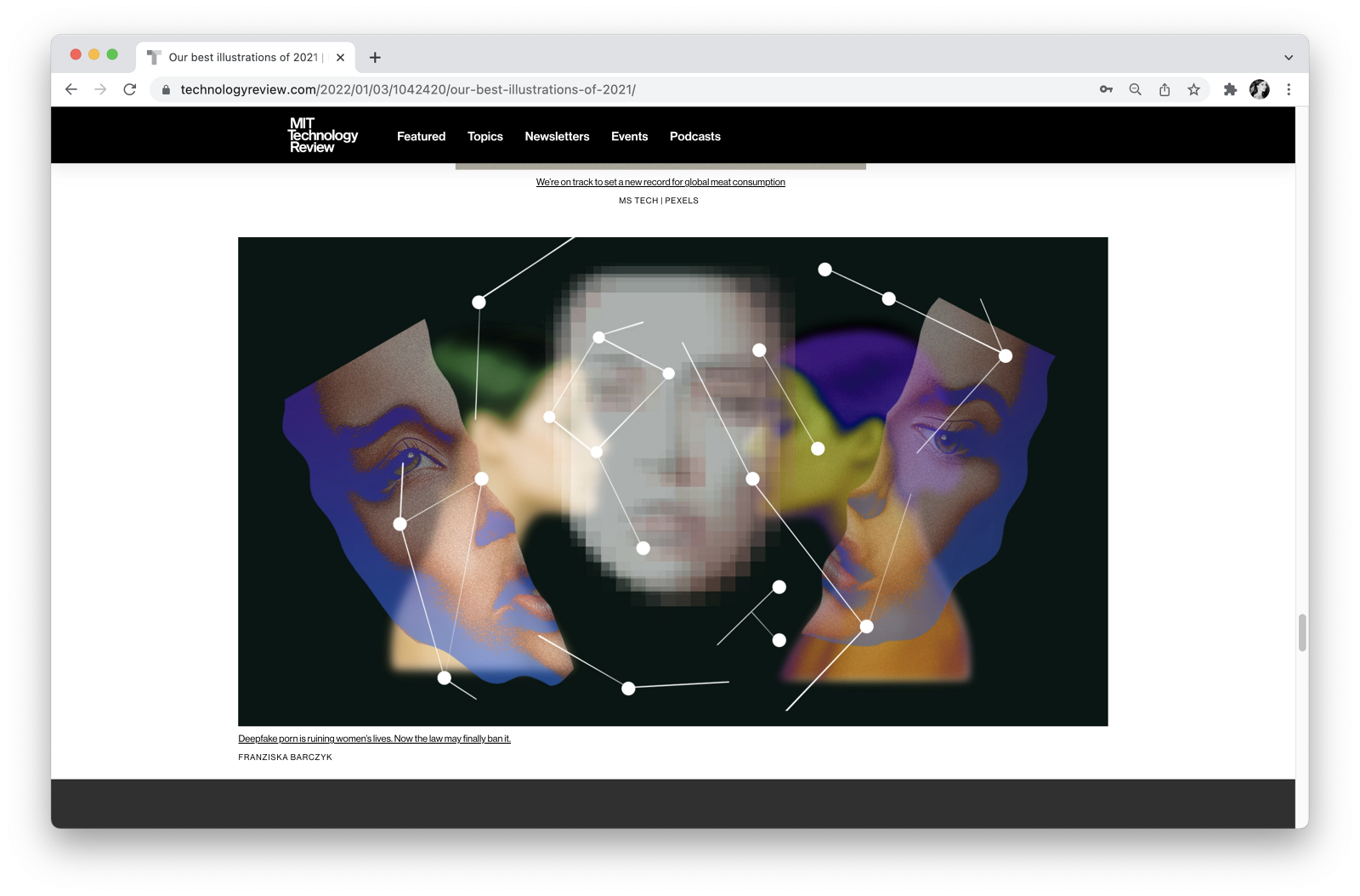Click the MIT Technology Review logo
This screenshot has height=896, width=1360.
click(x=323, y=135)
